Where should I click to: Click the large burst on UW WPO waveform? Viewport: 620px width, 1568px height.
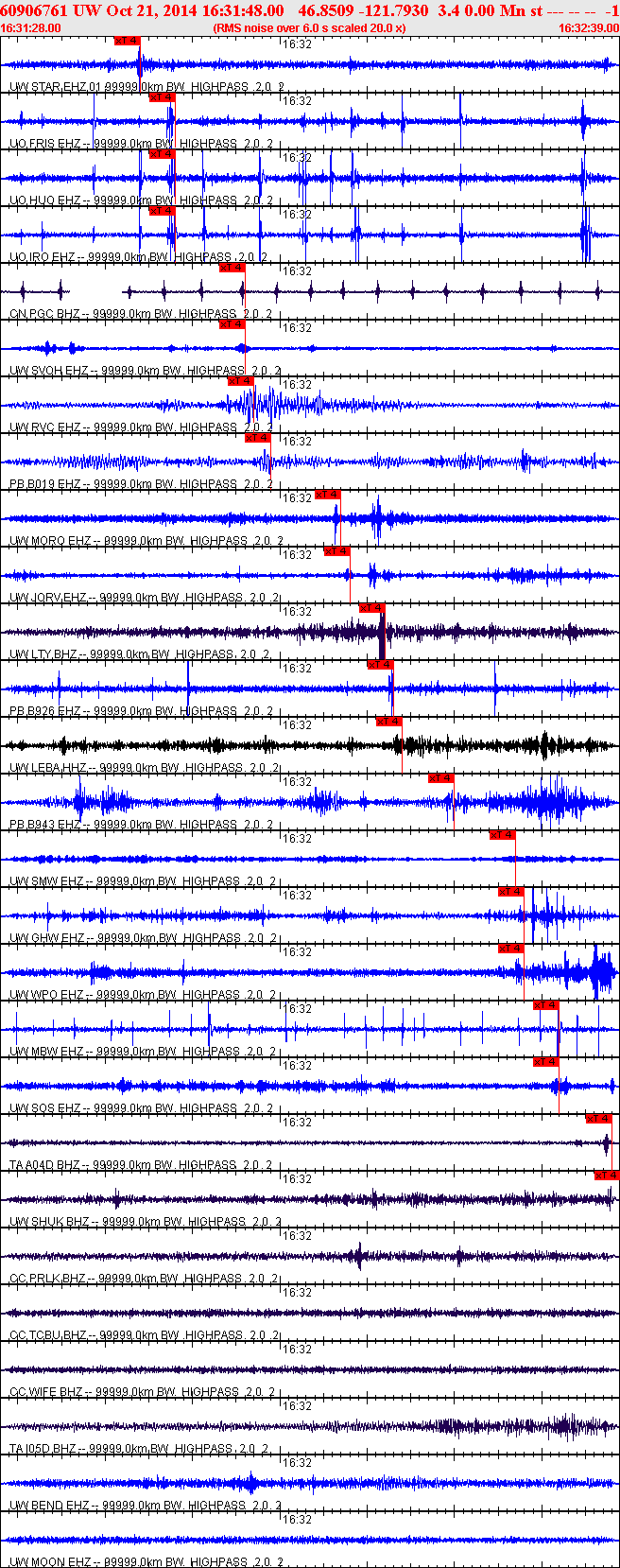click(x=602, y=971)
